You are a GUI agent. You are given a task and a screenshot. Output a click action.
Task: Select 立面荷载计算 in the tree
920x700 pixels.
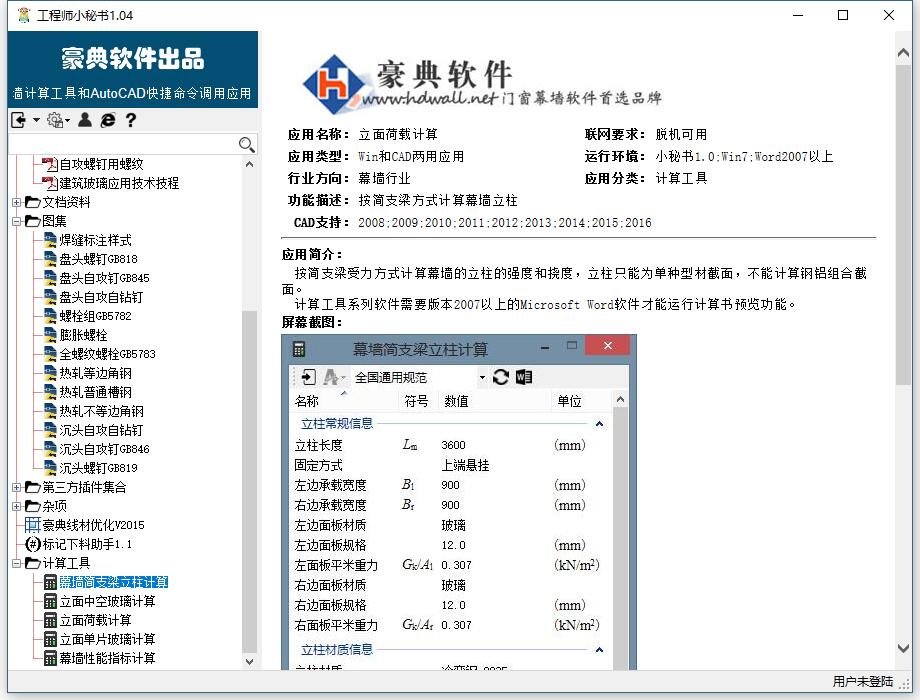tap(95, 620)
